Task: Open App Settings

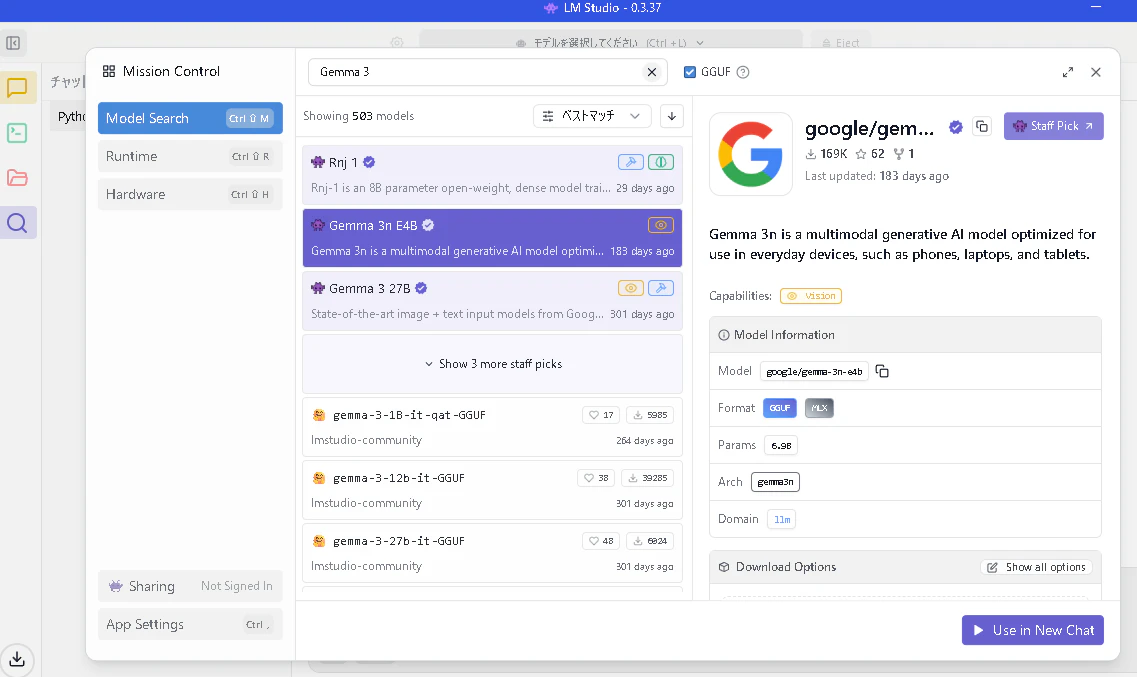Action: click(x=190, y=624)
